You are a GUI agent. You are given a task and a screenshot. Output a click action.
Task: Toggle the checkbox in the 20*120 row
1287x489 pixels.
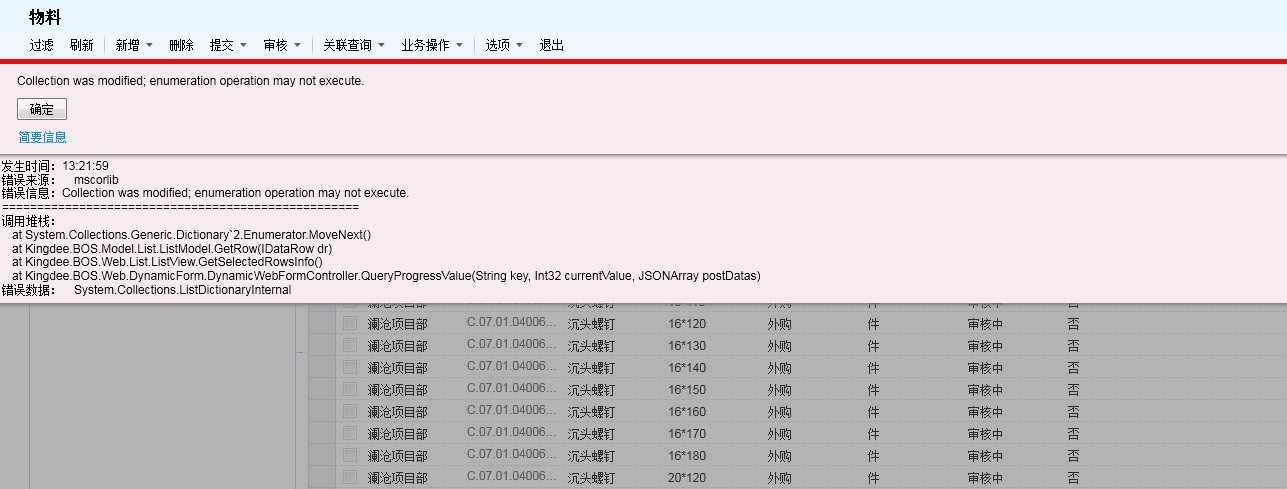point(350,477)
